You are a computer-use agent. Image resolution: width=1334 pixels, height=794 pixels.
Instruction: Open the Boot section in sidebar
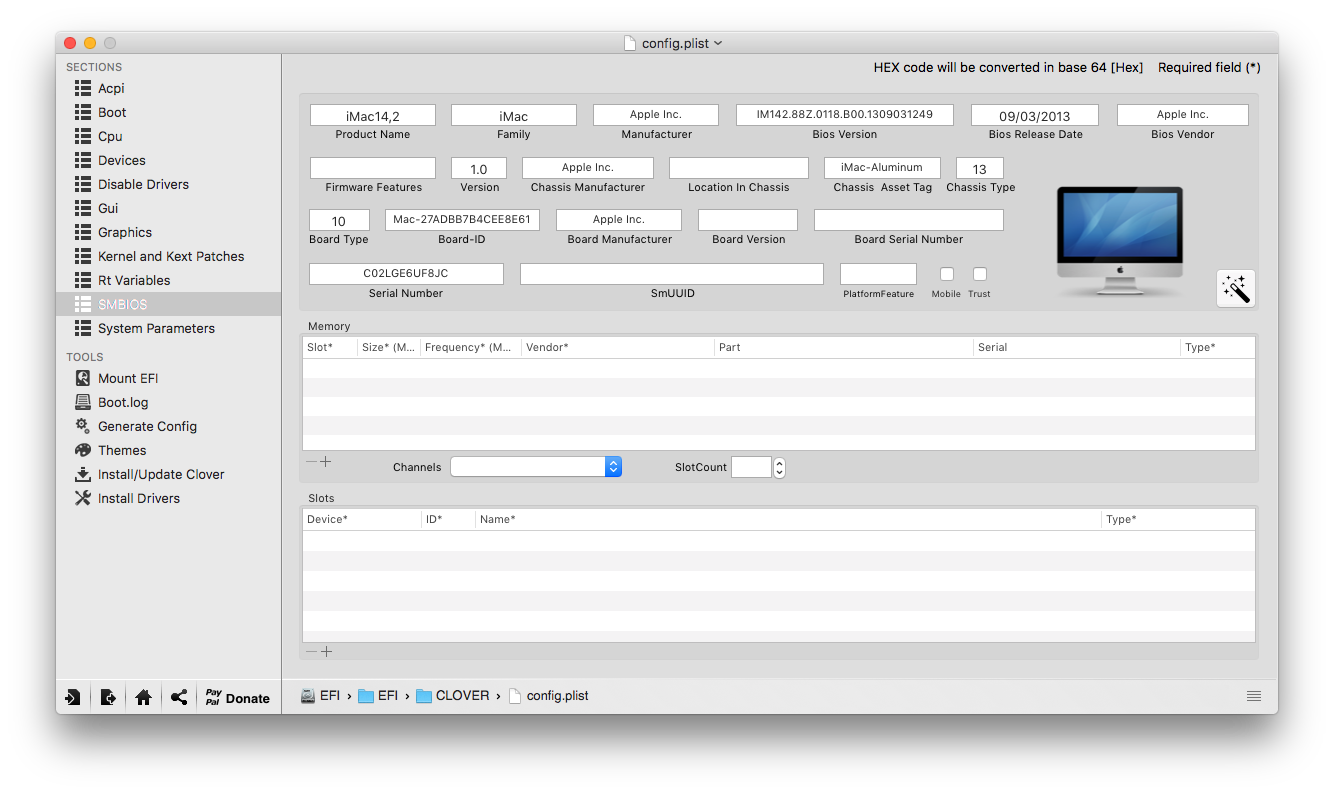(112, 112)
